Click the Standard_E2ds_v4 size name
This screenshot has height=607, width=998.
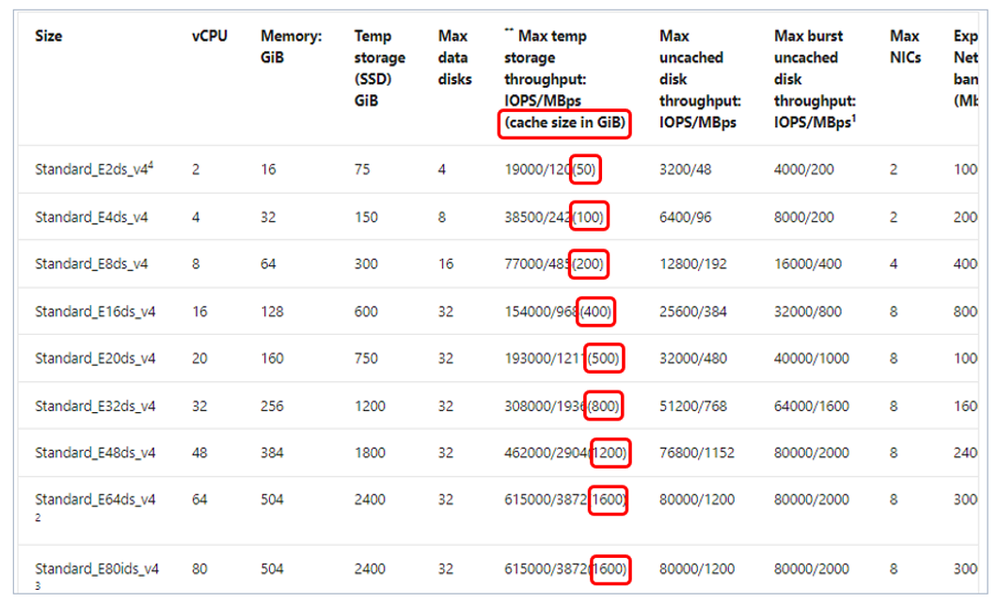[94, 169]
